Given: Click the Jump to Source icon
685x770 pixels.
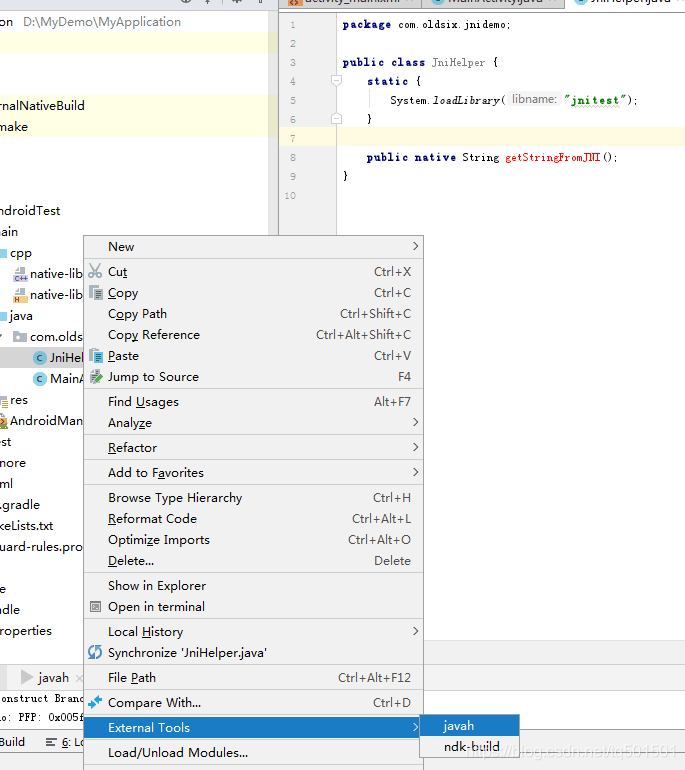Looking at the screenshot, I should (96, 377).
